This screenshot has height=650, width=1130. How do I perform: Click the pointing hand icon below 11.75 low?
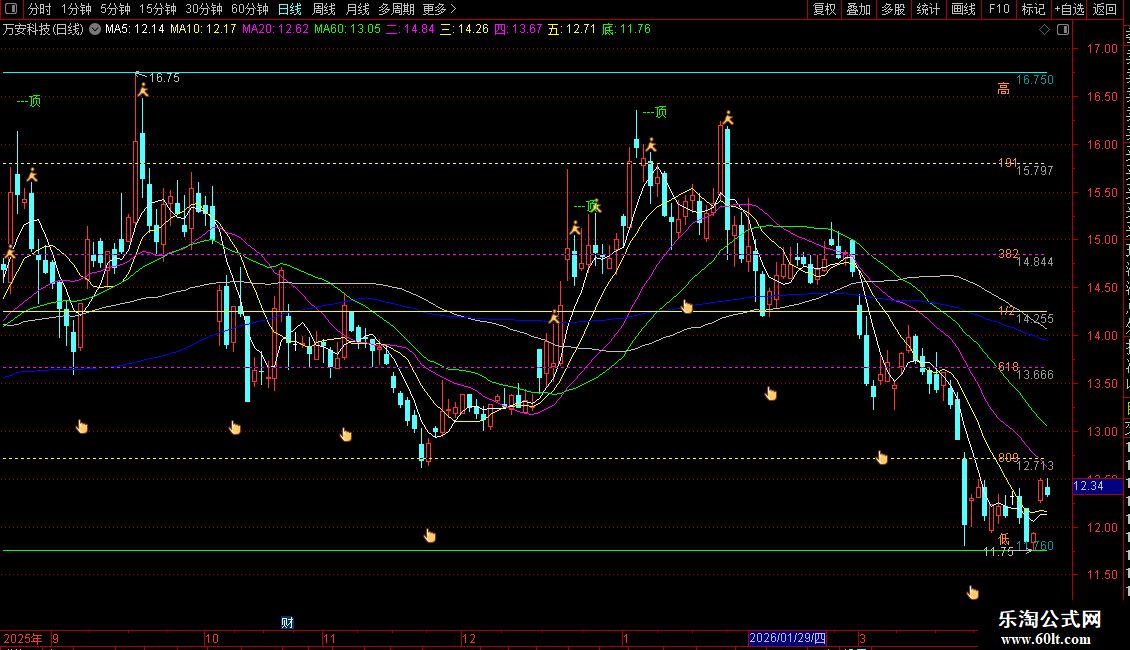[972, 592]
